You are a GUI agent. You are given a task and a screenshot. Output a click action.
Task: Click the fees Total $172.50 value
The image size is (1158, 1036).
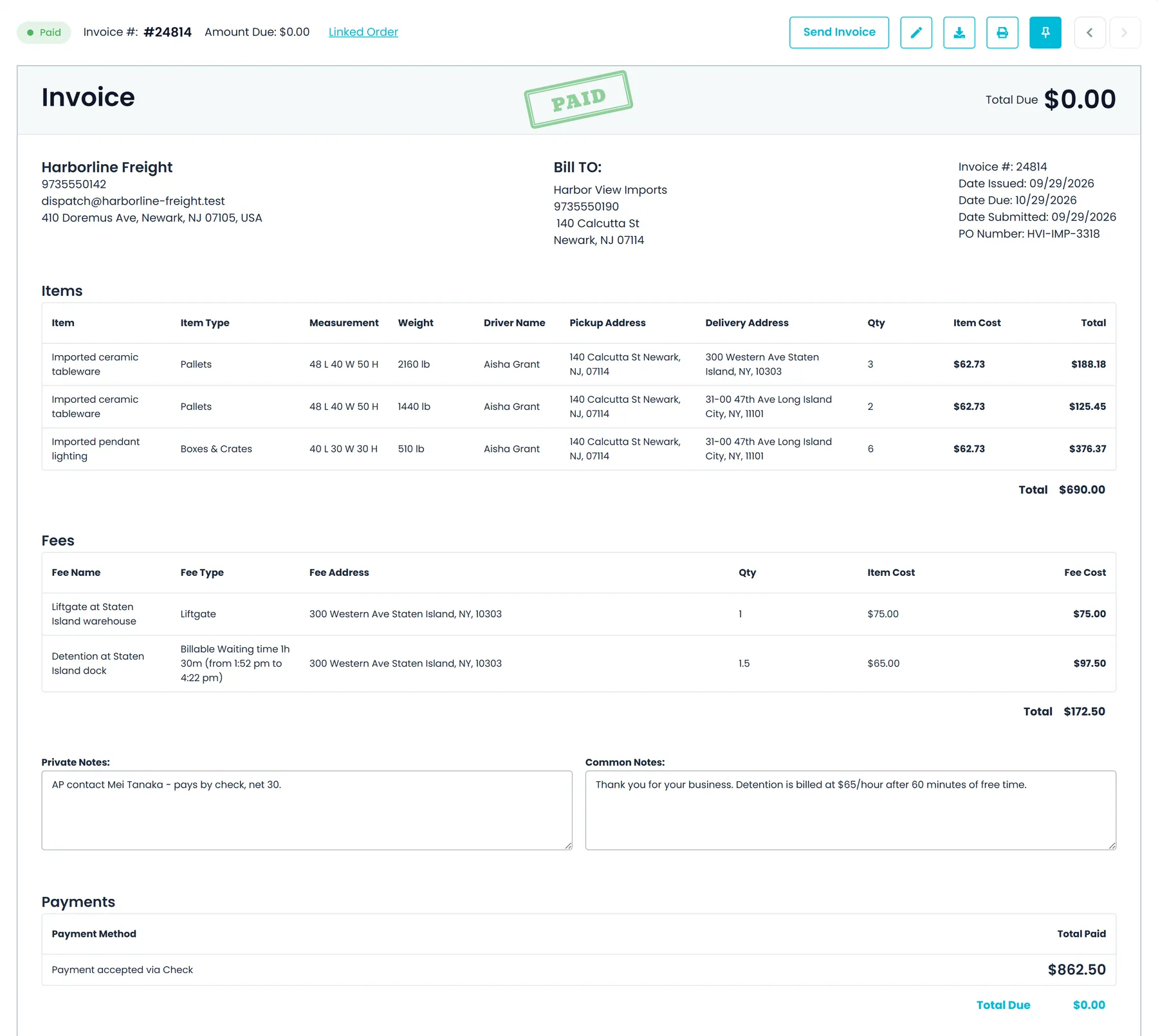point(1084,712)
